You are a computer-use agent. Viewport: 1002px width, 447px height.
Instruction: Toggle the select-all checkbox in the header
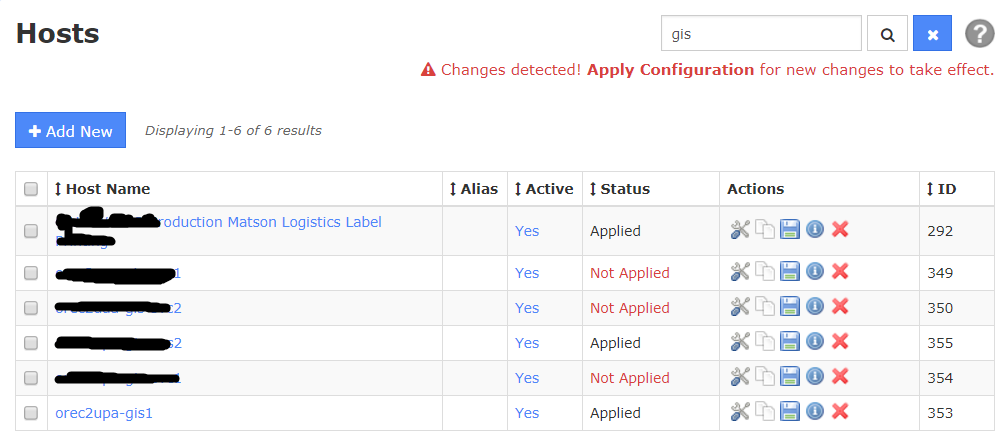pos(31,189)
